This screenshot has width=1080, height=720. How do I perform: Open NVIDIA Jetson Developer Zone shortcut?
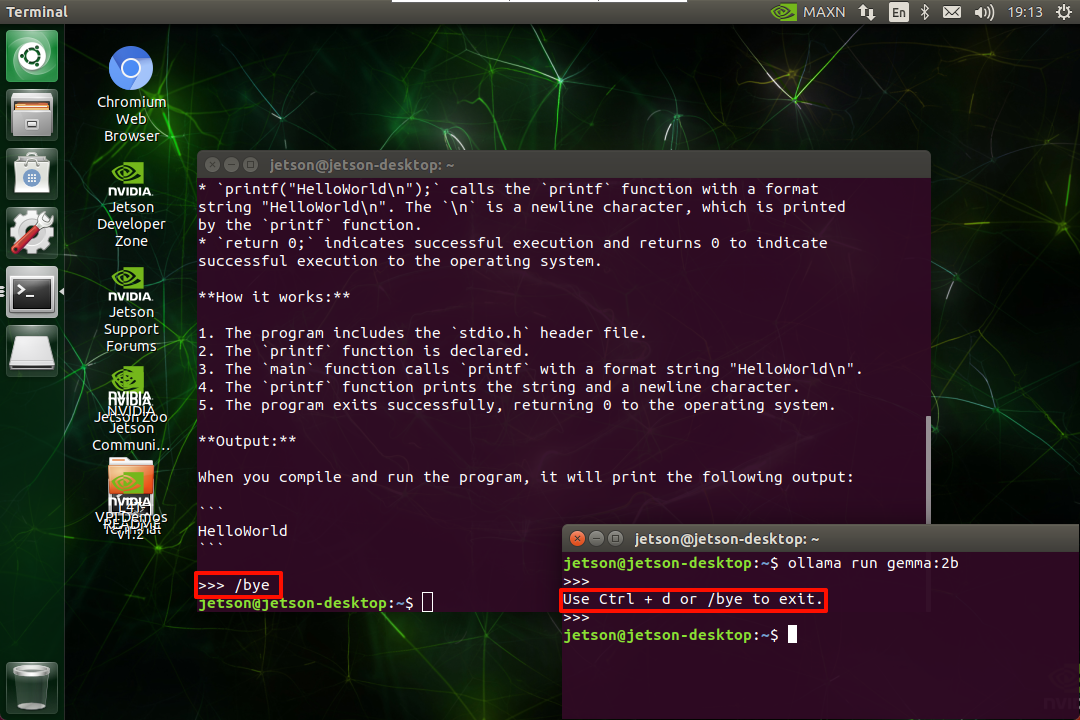coord(131,205)
